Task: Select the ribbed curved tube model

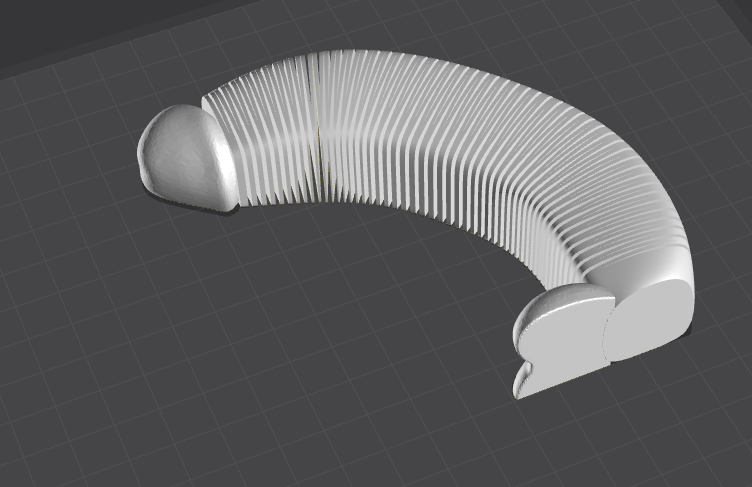Action: 432,139
